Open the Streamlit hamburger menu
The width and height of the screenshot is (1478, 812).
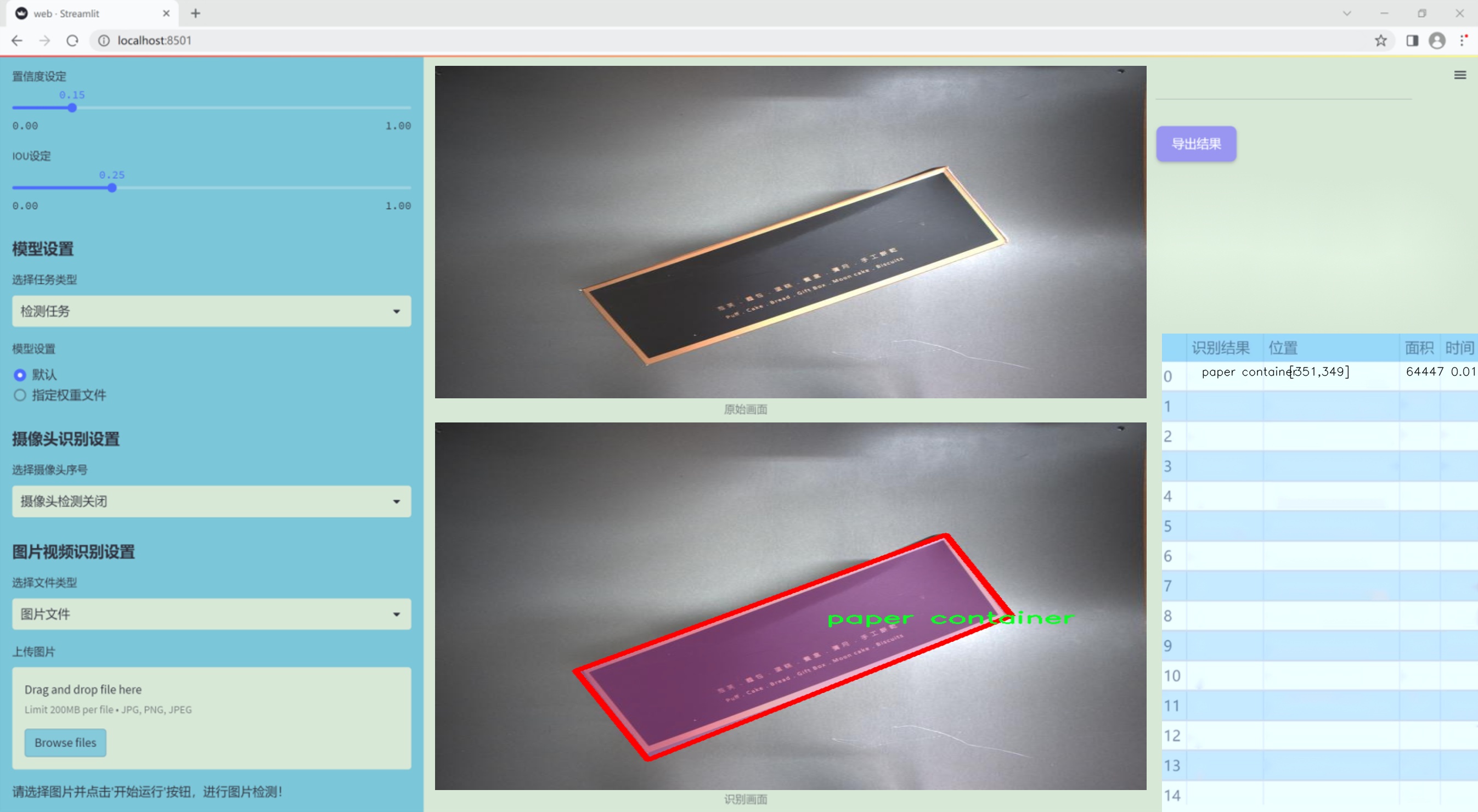pyautogui.click(x=1460, y=75)
